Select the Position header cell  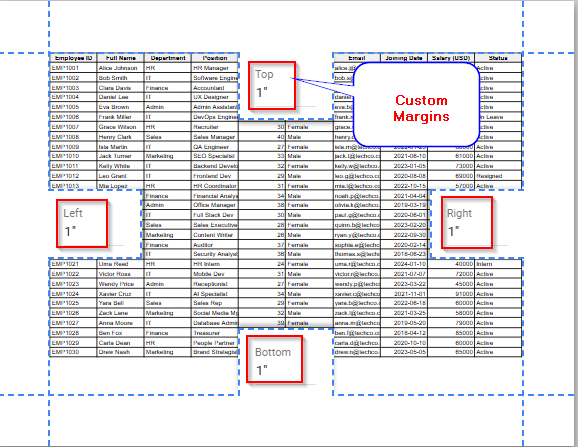tap(215, 58)
